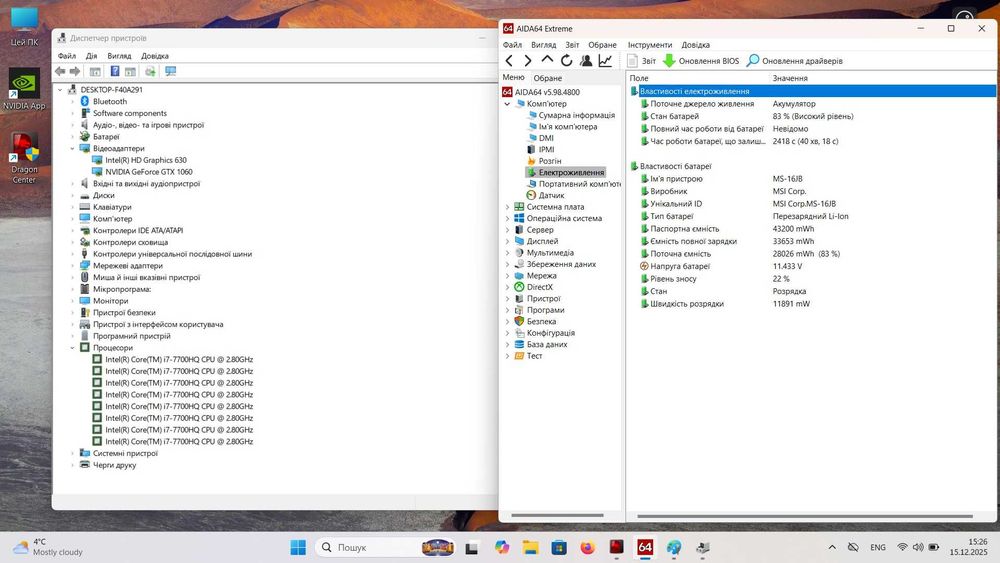Click the Оновлення BIOS button

click(x=701, y=61)
